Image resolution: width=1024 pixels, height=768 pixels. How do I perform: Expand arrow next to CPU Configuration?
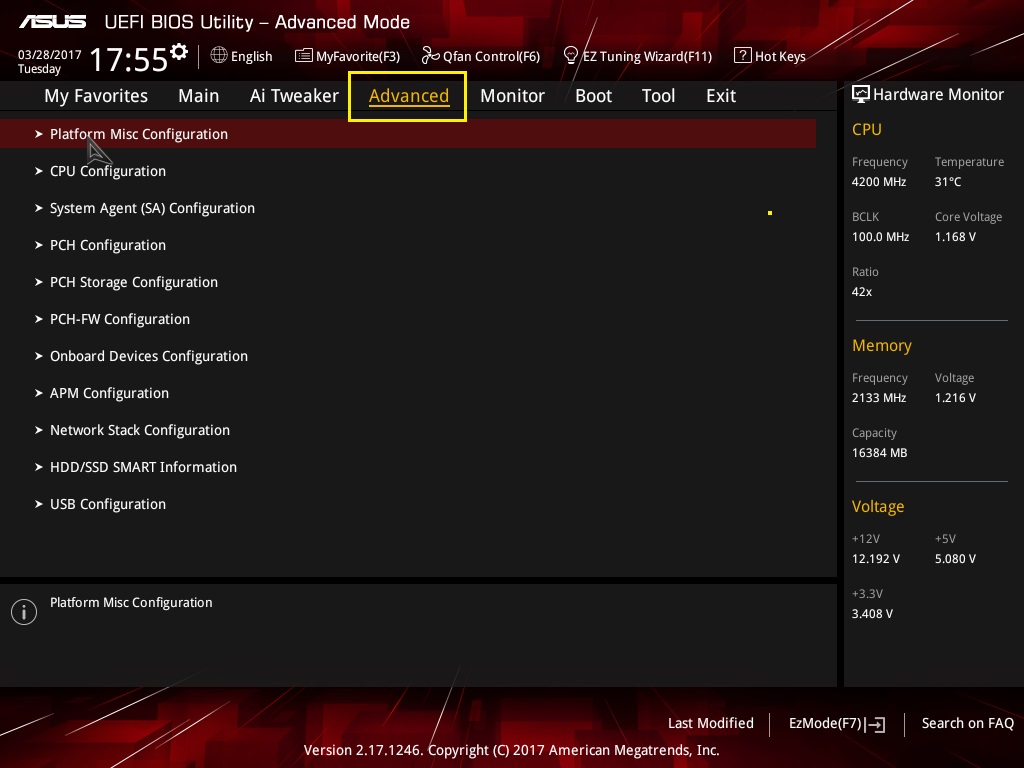[39, 171]
